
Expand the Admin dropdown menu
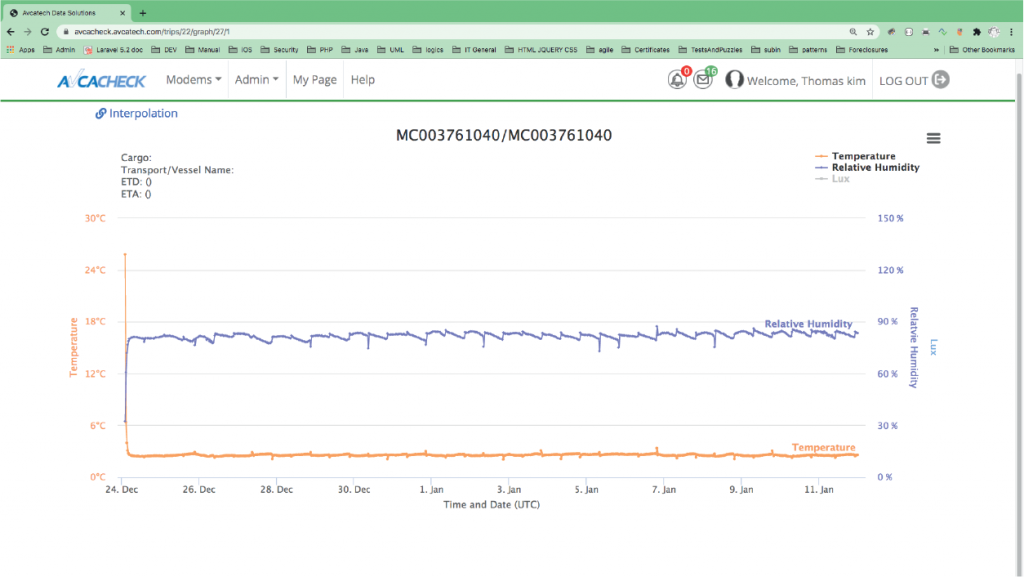click(256, 80)
